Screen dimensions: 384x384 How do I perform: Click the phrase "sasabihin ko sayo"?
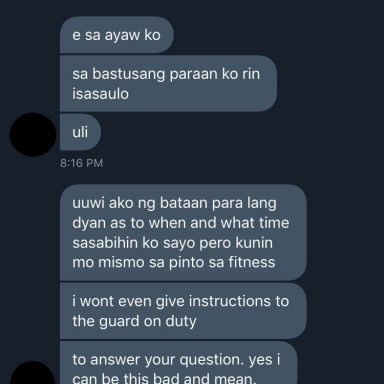(x=134, y=243)
